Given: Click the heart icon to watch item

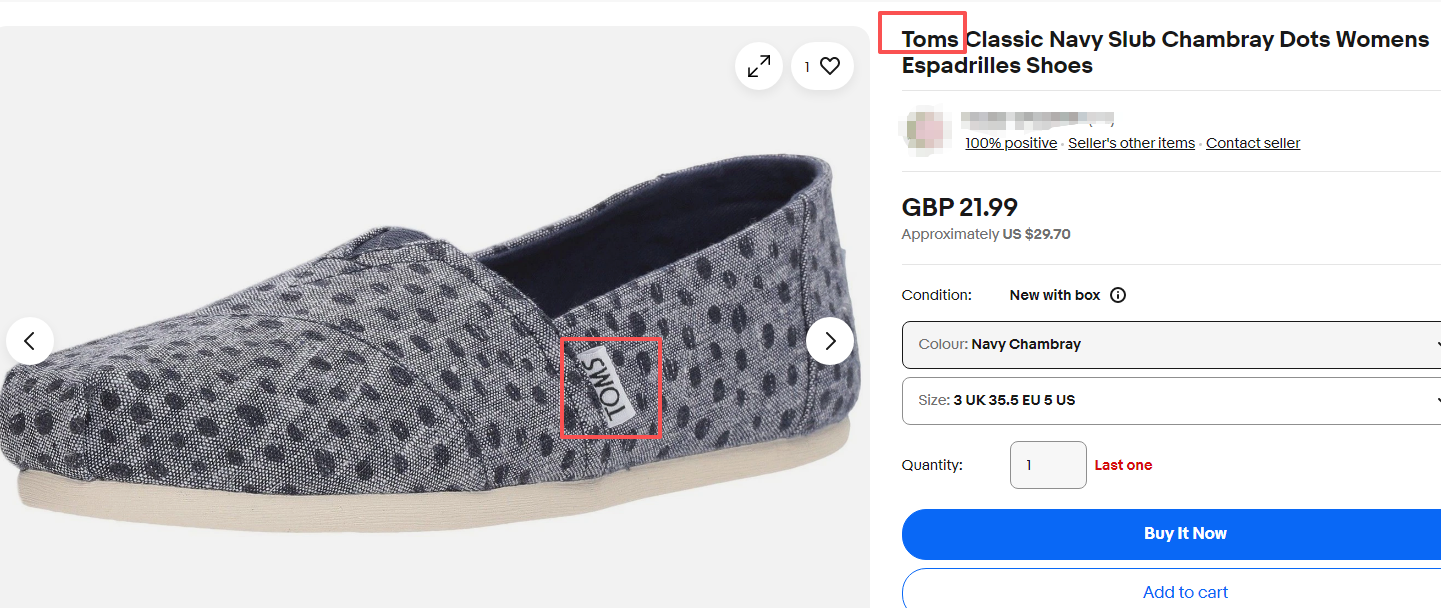Looking at the screenshot, I should [829, 67].
